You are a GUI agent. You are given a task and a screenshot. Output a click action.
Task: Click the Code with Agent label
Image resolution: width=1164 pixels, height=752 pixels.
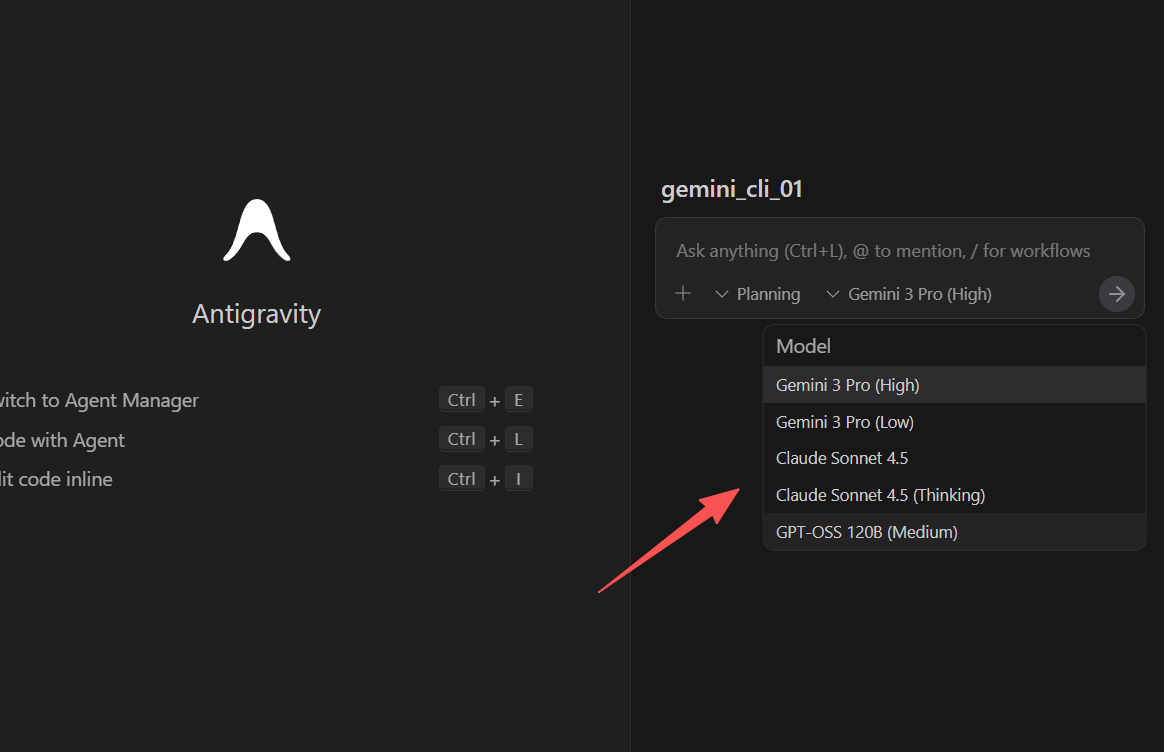click(62, 440)
